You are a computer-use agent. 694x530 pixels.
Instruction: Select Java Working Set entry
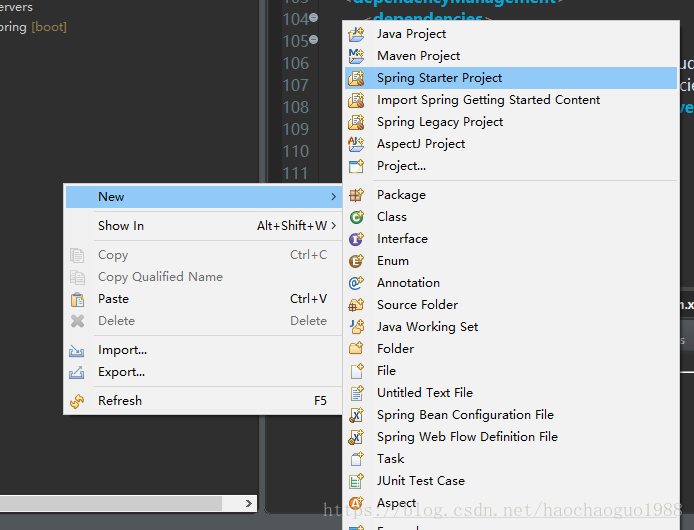pyautogui.click(x=511, y=327)
